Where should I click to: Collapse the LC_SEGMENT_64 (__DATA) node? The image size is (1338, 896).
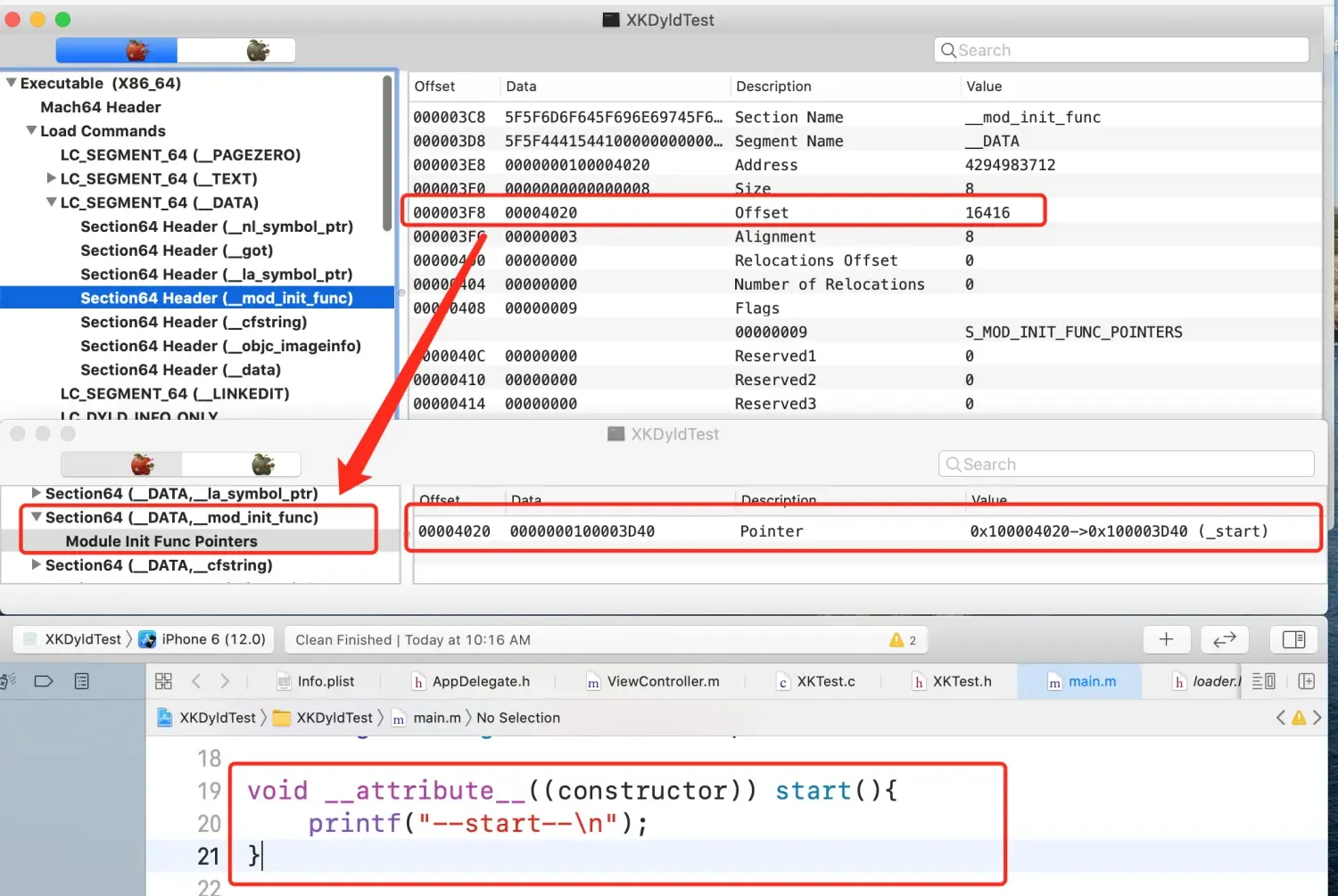[52, 202]
